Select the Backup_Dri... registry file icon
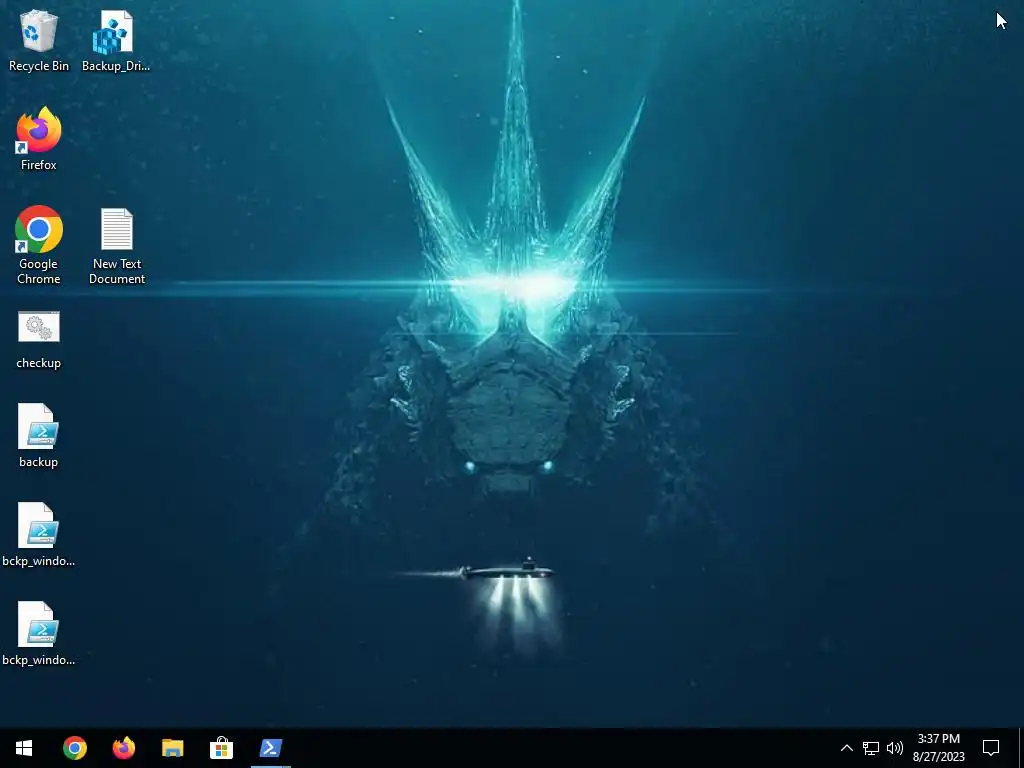 (x=116, y=40)
